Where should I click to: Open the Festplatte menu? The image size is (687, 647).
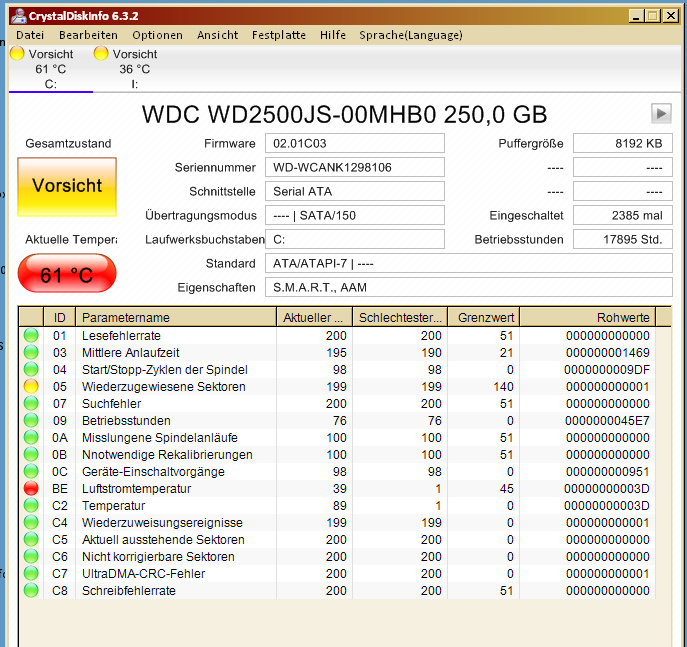[279, 35]
